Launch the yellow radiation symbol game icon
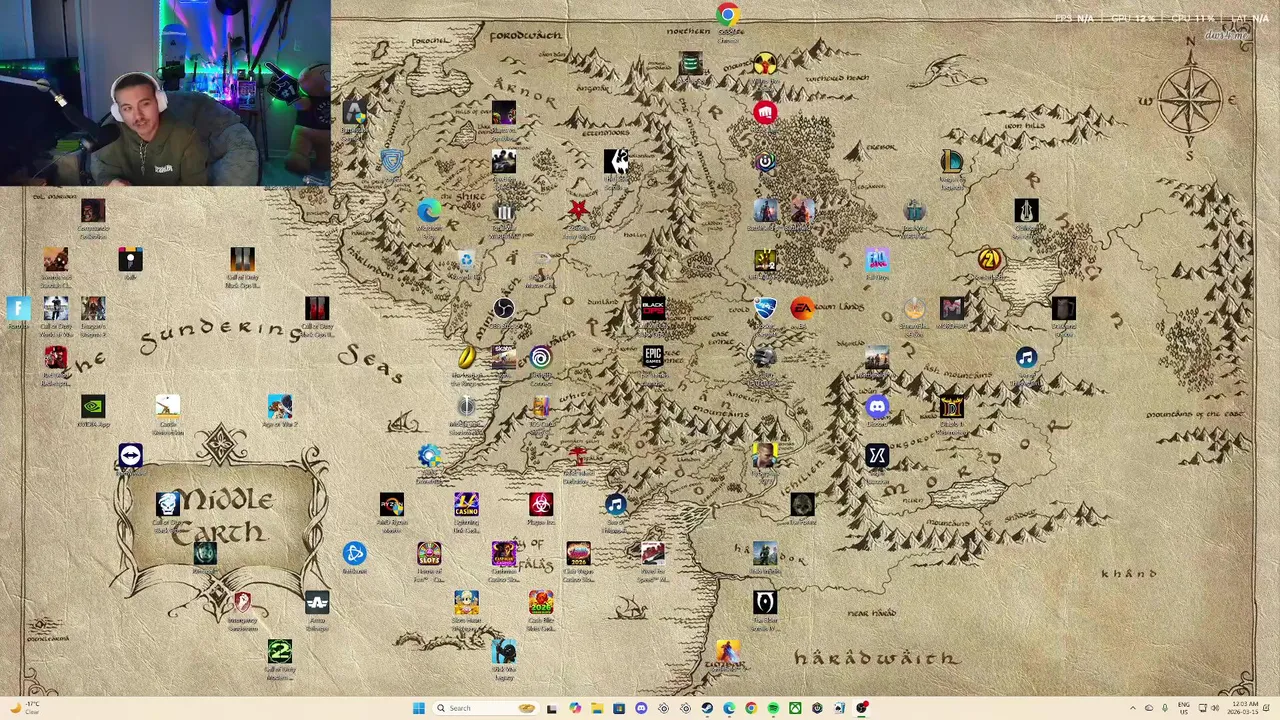1280x720 pixels. click(765, 64)
